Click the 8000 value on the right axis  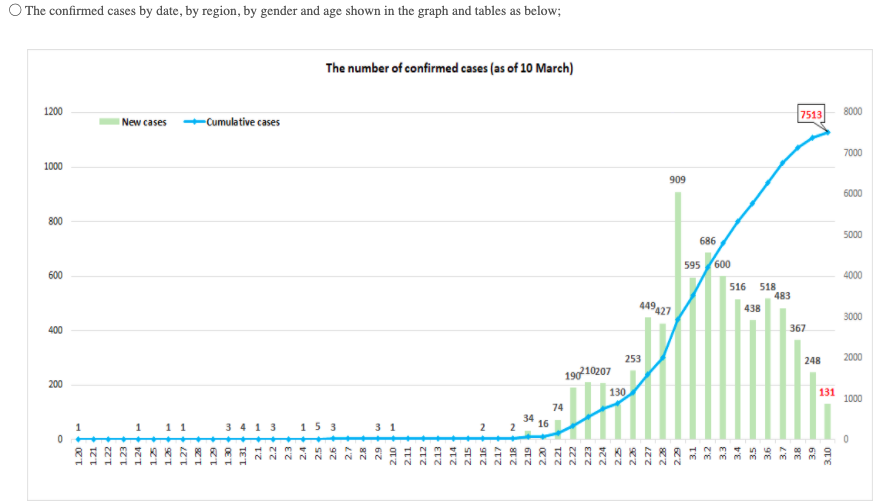coord(852,111)
